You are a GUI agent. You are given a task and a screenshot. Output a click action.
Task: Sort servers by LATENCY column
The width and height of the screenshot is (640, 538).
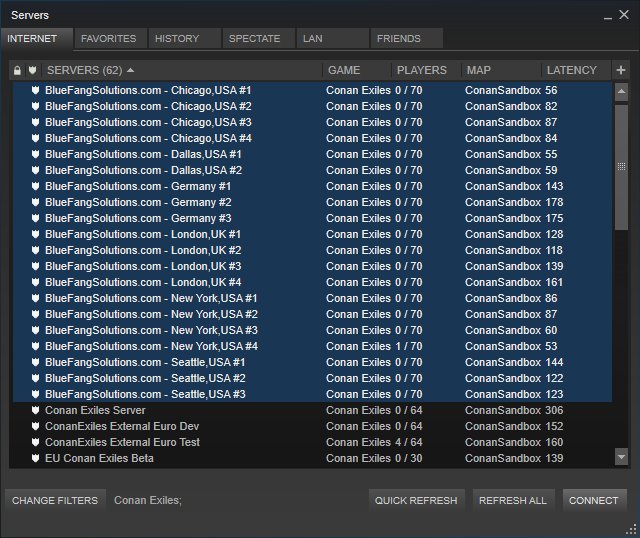pyautogui.click(x=576, y=70)
